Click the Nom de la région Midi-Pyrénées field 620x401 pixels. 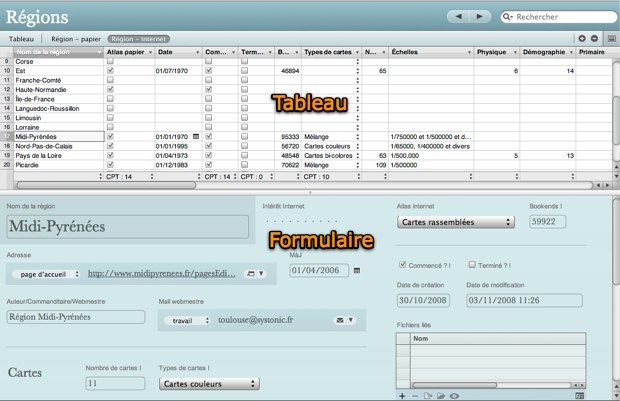coord(128,227)
